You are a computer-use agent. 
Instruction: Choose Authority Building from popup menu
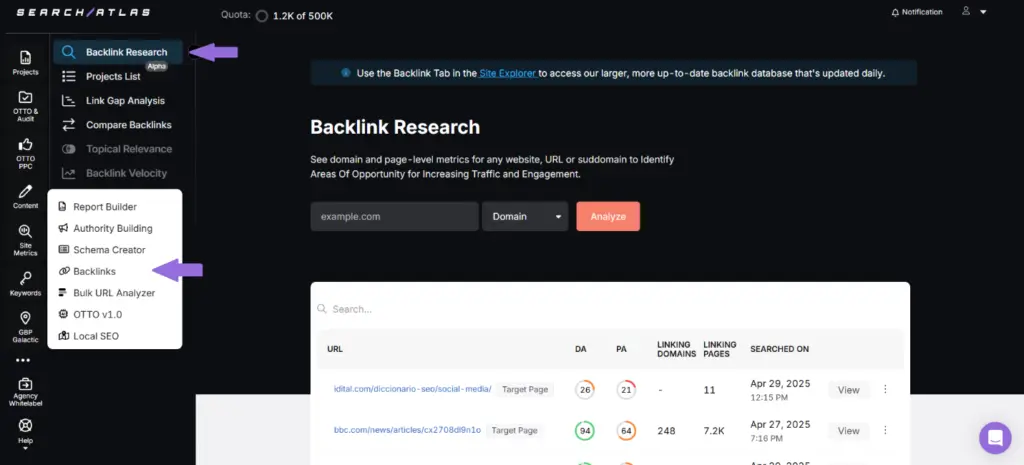click(x=105, y=228)
